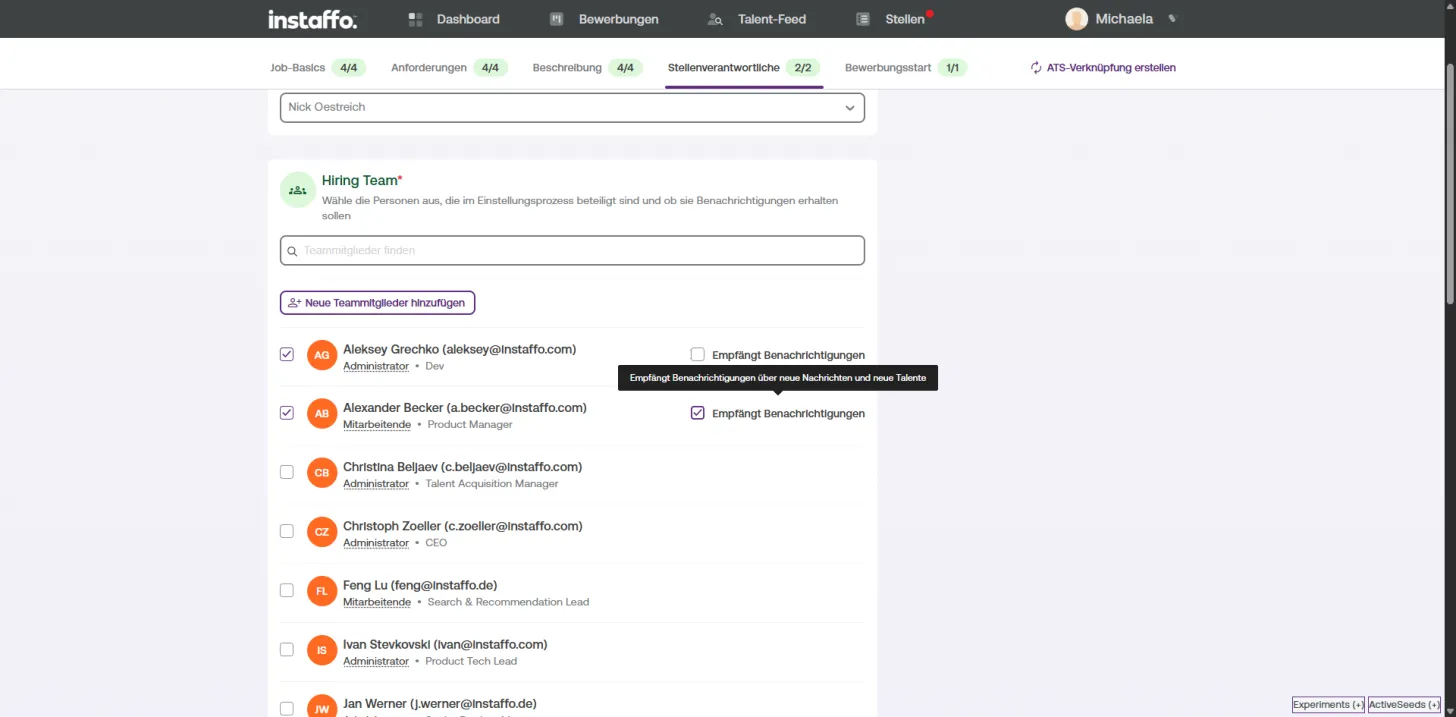Click Michaela's profile avatar
Screen dimensions: 1456x717
pos(1077,19)
